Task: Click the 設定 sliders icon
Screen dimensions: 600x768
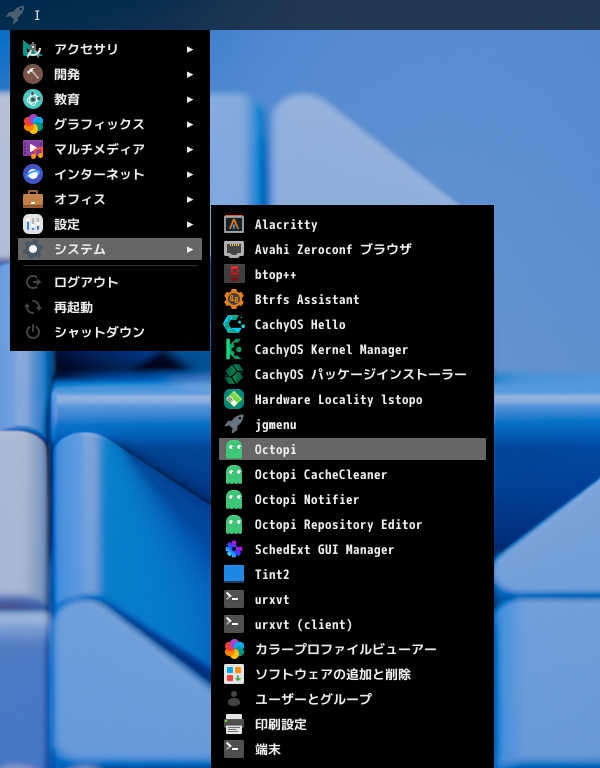Action: tap(33, 224)
